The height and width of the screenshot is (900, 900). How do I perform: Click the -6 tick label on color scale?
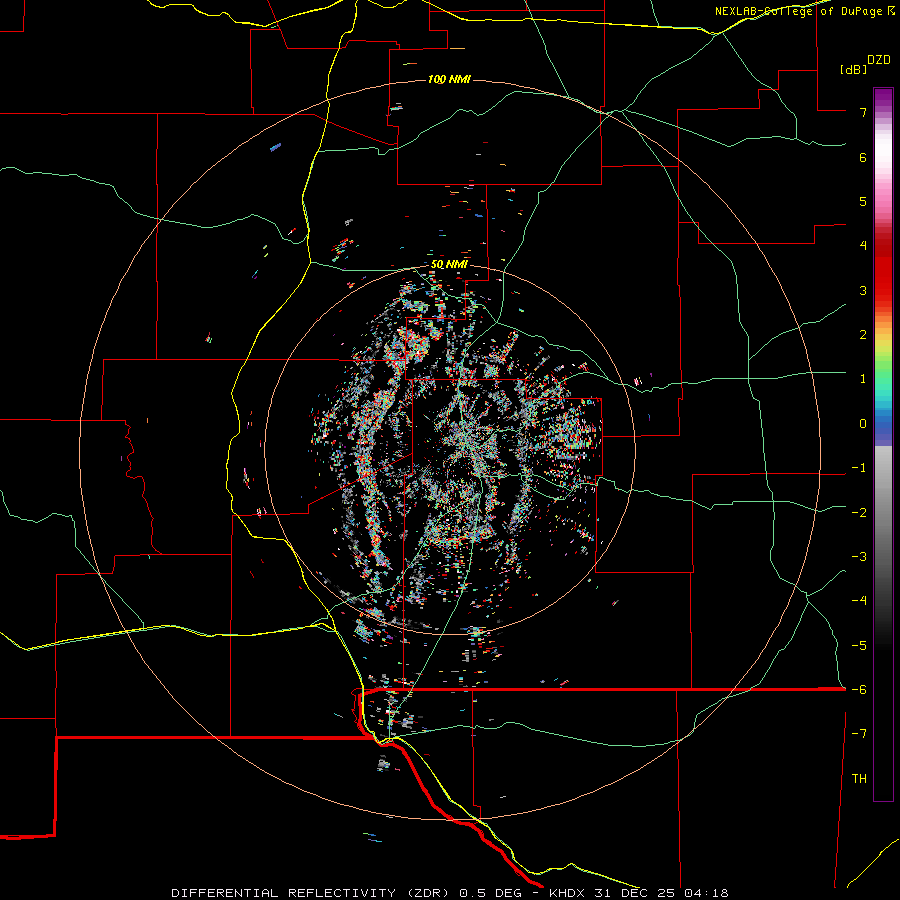(859, 689)
